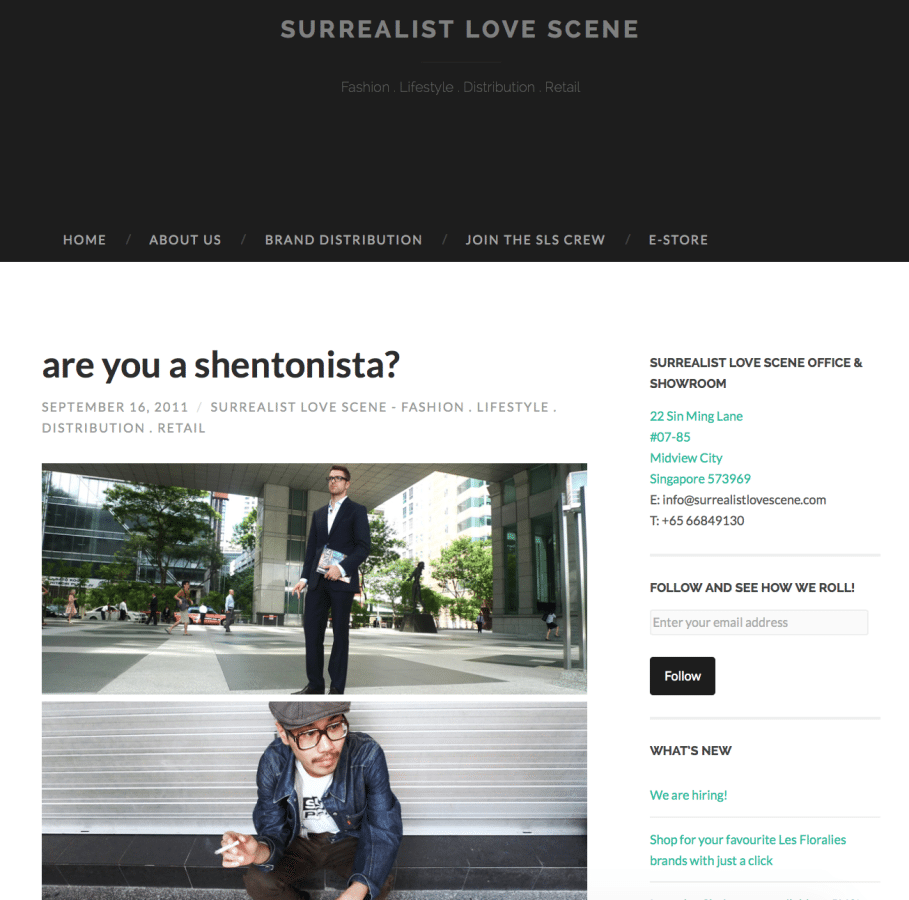Click the email address subscription field

click(x=758, y=622)
